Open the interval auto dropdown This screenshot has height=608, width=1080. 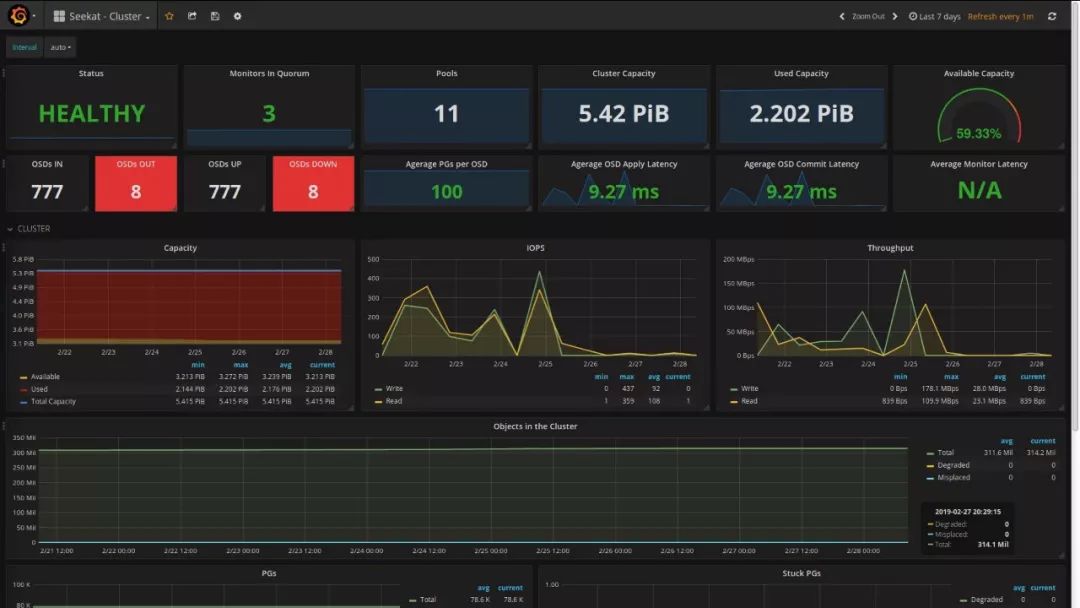[x=60, y=48]
